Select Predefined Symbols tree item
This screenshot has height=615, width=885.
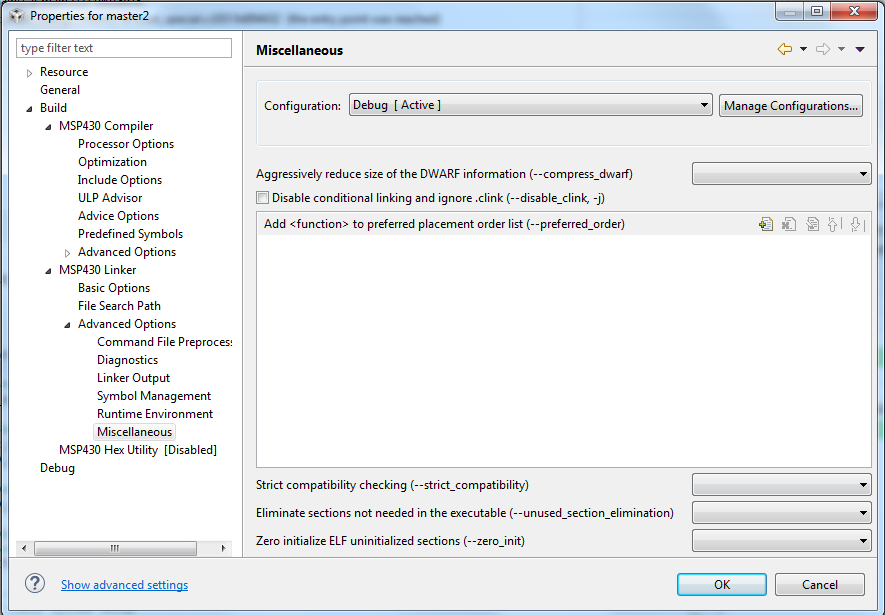point(130,234)
